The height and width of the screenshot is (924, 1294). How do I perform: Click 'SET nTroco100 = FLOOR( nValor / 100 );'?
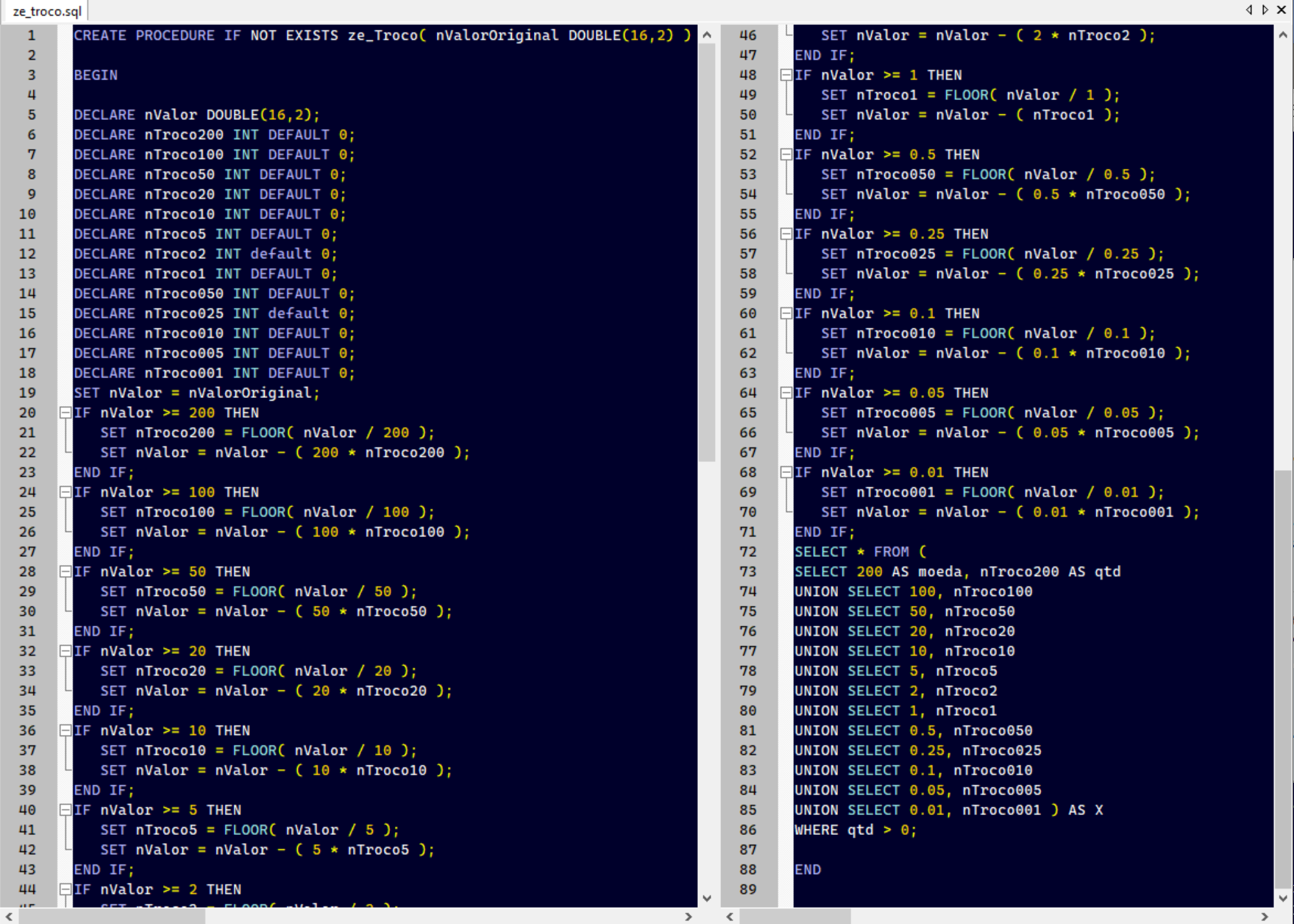[267, 512]
